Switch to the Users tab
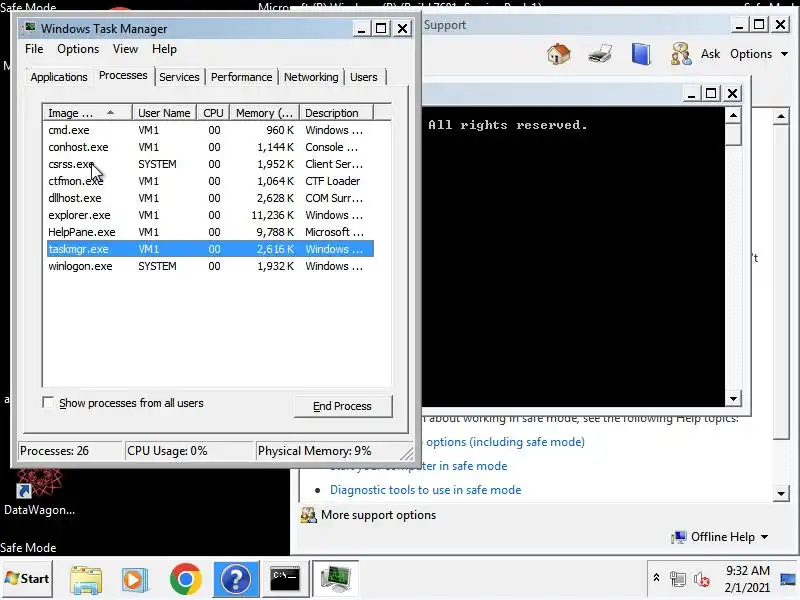800x600 pixels. [x=364, y=77]
